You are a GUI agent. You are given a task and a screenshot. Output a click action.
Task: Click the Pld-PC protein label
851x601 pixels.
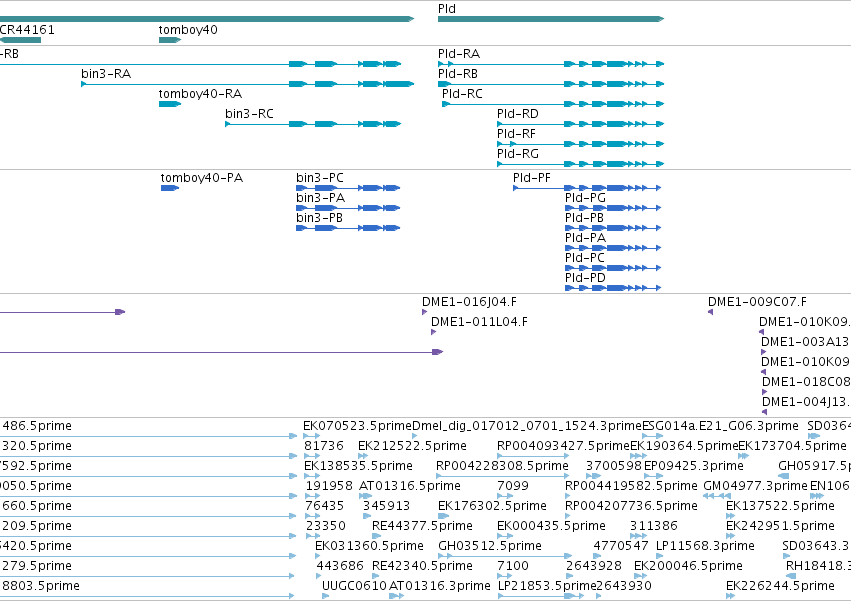[x=585, y=258]
